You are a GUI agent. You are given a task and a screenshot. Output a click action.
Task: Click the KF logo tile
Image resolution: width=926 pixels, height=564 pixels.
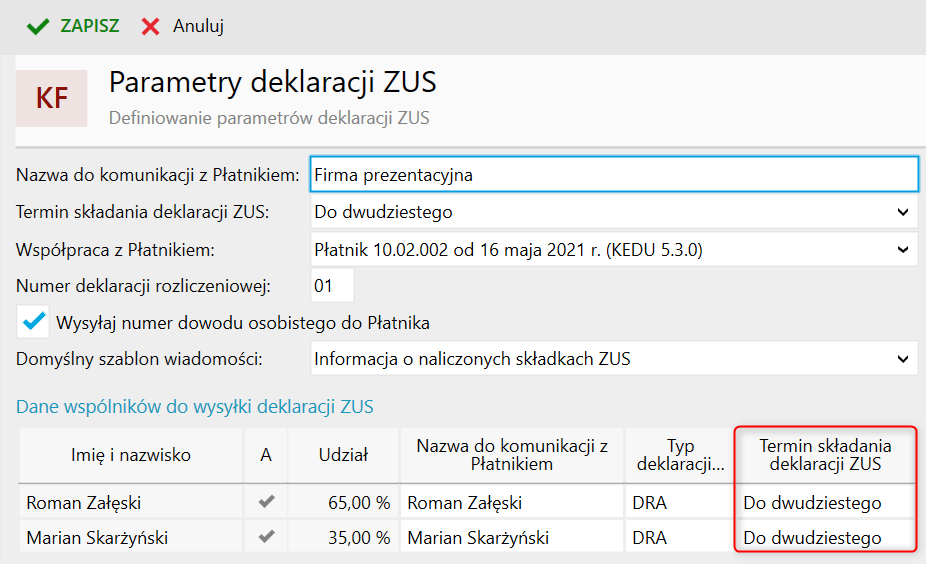(52, 97)
